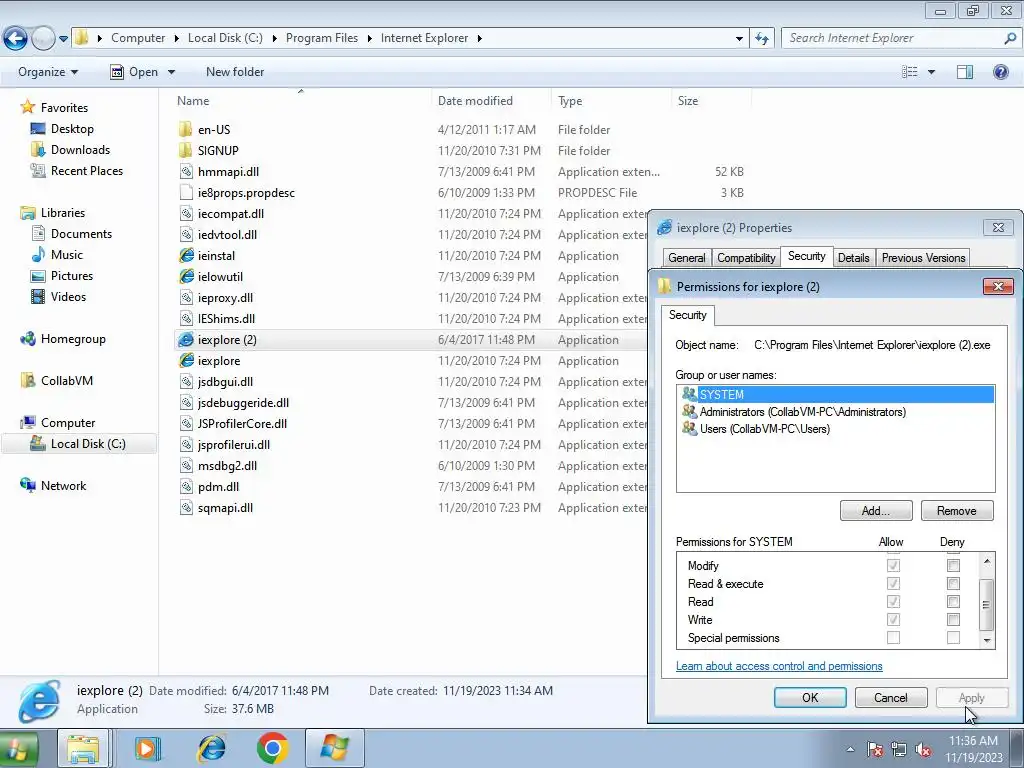Open Chrome from the taskbar
The width and height of the screenshot is (1024, 768).
click(272, 748)
